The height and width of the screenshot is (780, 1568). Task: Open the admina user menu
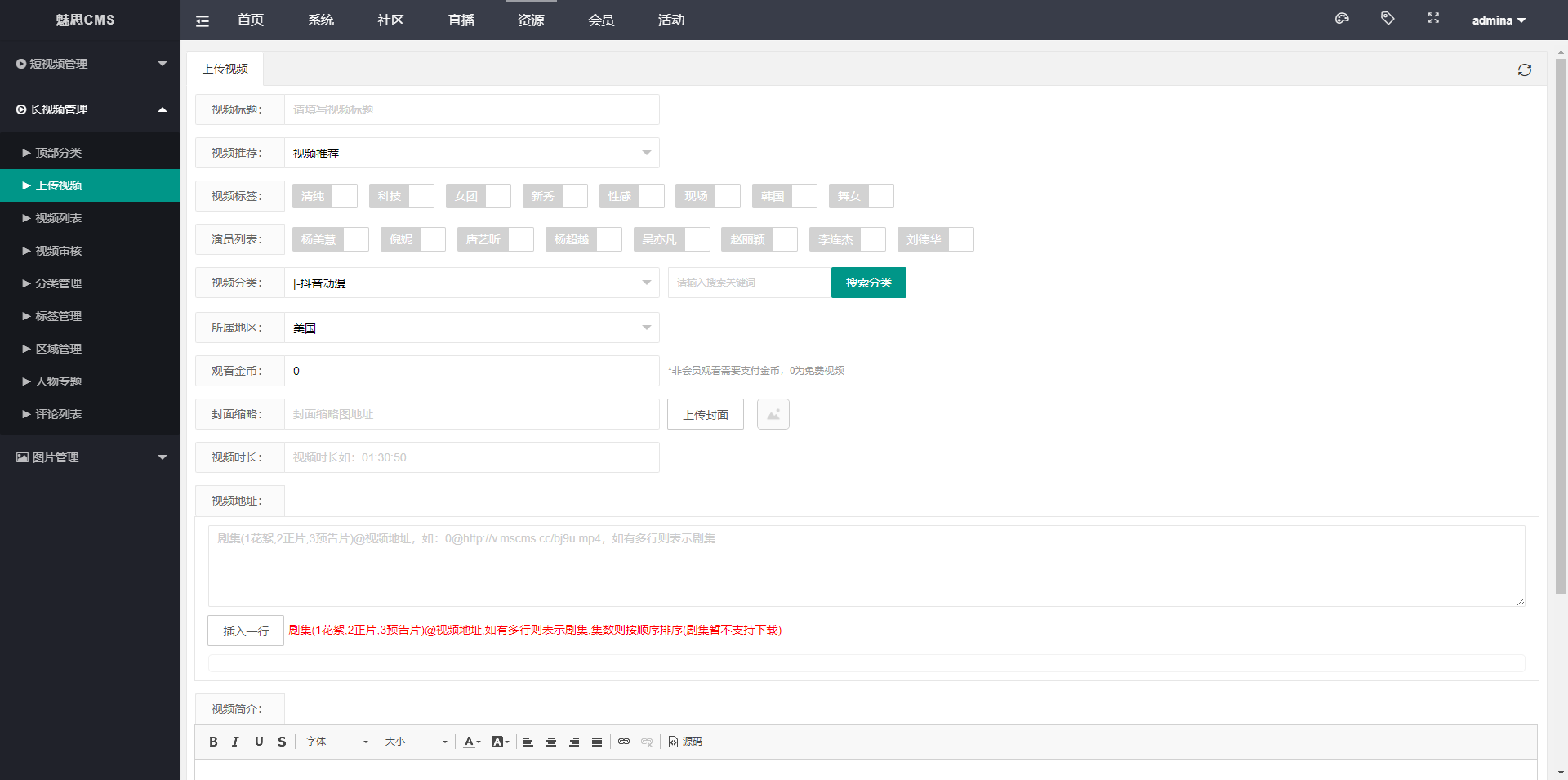1499,20
